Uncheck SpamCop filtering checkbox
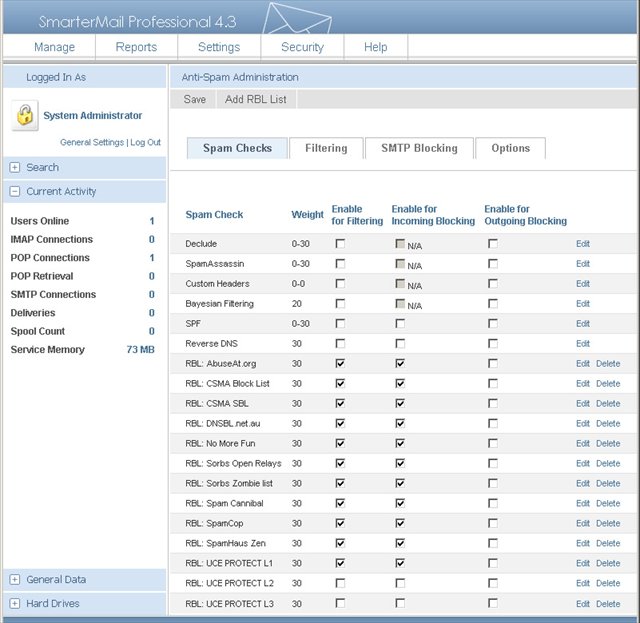Viewport: 640px width, 623px height. pos(340,523)
